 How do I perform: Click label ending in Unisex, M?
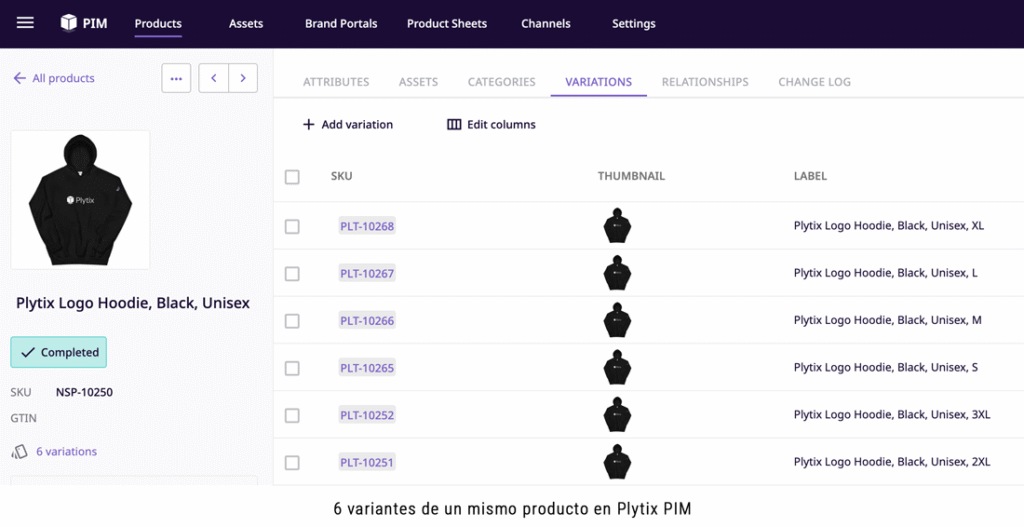pyautogui.click(x=888, y=320)
